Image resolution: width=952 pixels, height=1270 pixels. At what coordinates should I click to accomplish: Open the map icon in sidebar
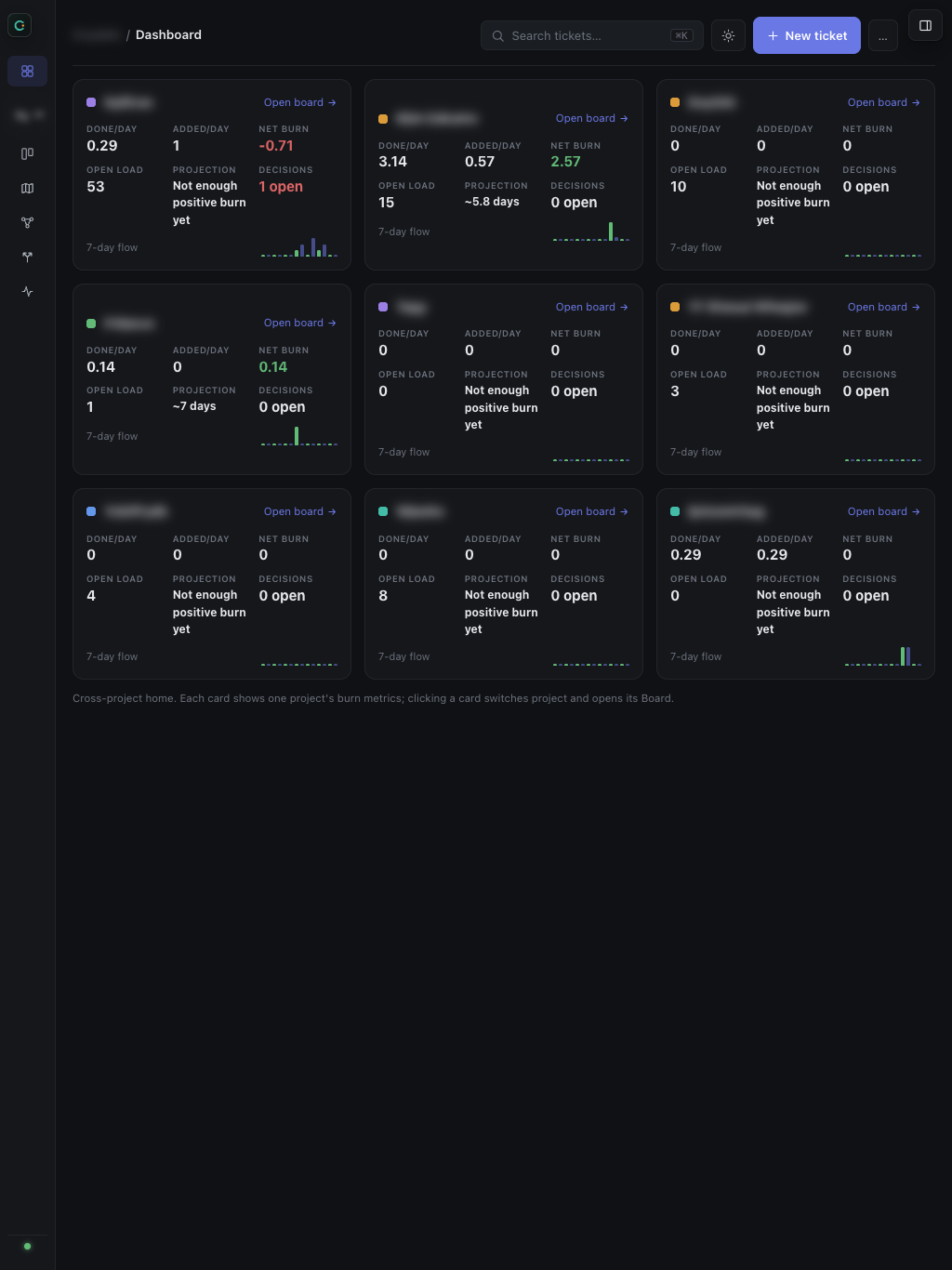28,188
